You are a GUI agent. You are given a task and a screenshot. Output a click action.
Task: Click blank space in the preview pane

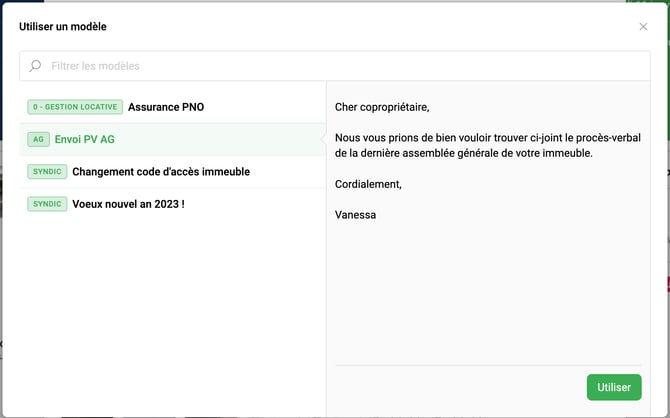pos(488,290)
